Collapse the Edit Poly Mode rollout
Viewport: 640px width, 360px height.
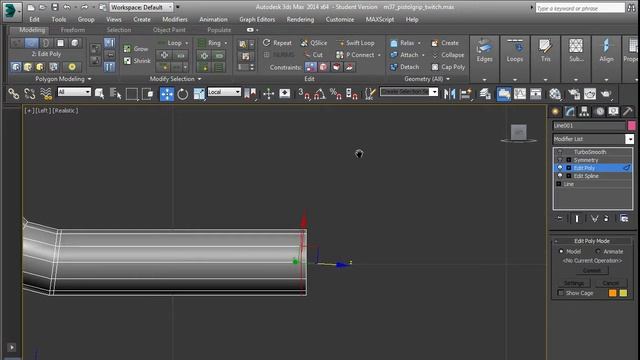tap(556, 241)
